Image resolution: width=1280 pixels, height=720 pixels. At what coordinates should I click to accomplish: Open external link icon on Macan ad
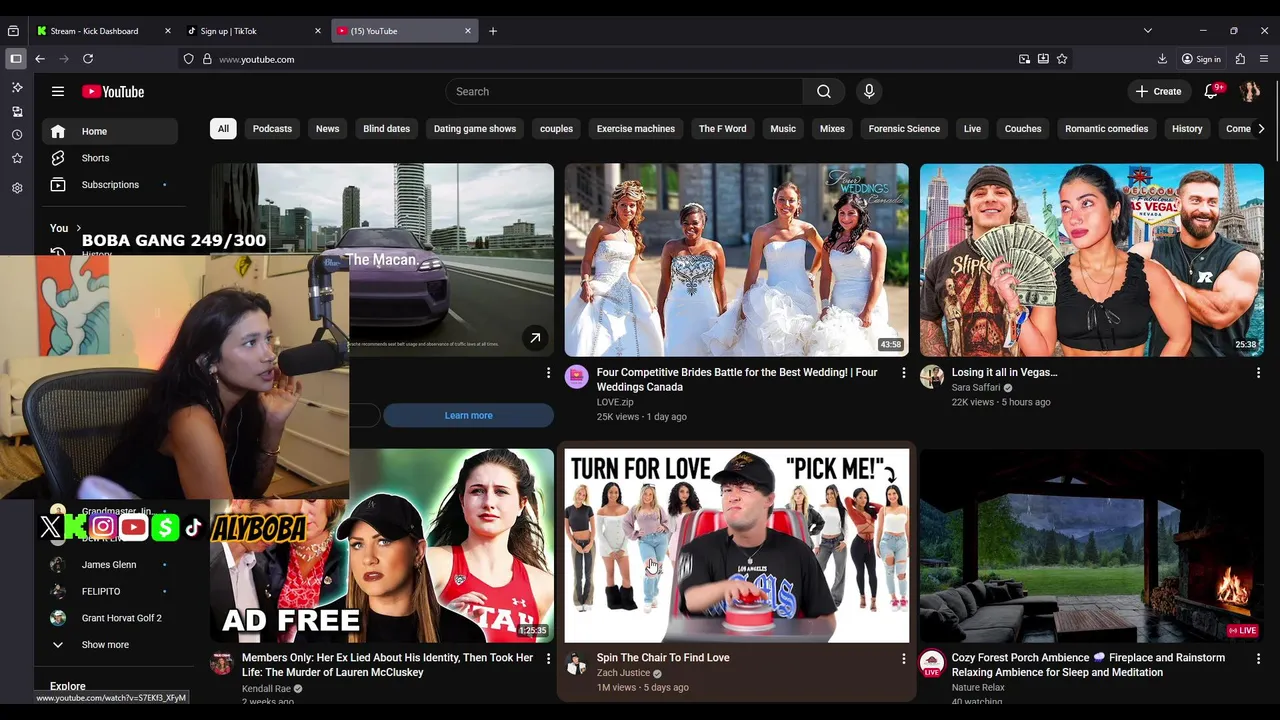tap(535, 338)
